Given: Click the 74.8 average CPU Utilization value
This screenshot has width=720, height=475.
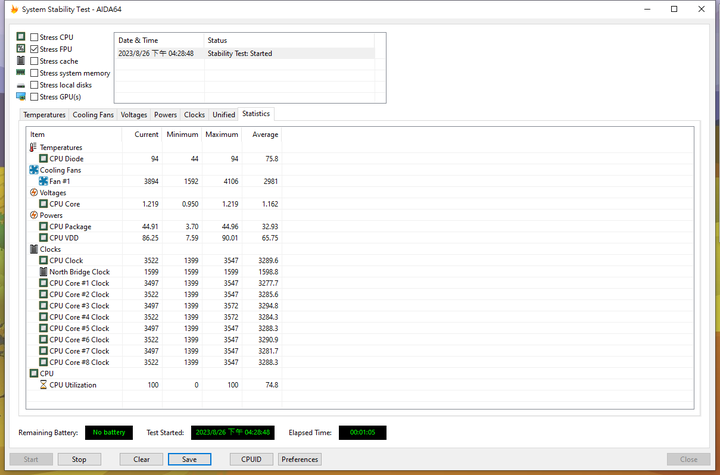Looking at the screenshot, I should pos(271,385).
